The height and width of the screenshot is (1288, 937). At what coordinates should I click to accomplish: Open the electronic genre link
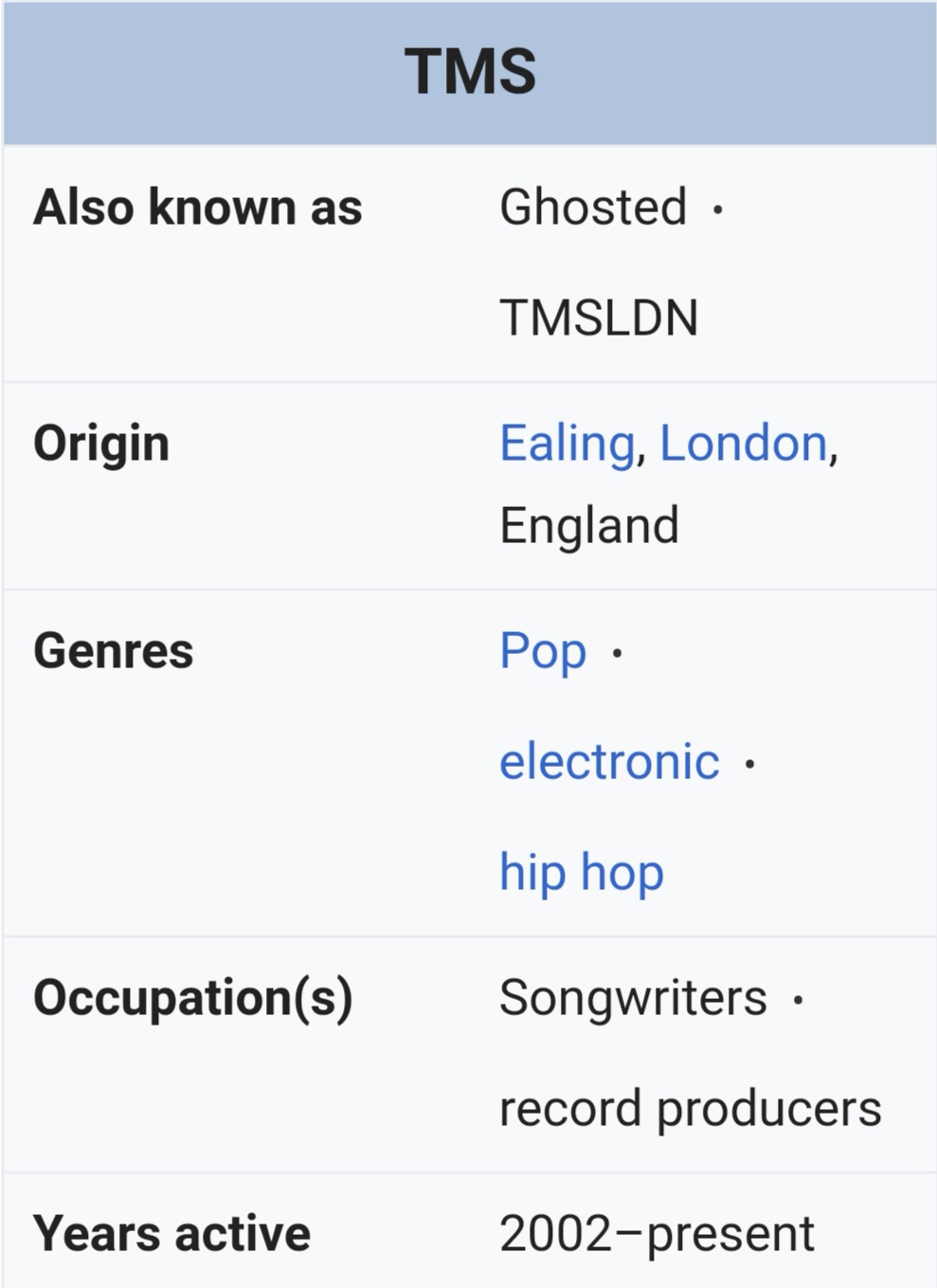click(609, 762)
